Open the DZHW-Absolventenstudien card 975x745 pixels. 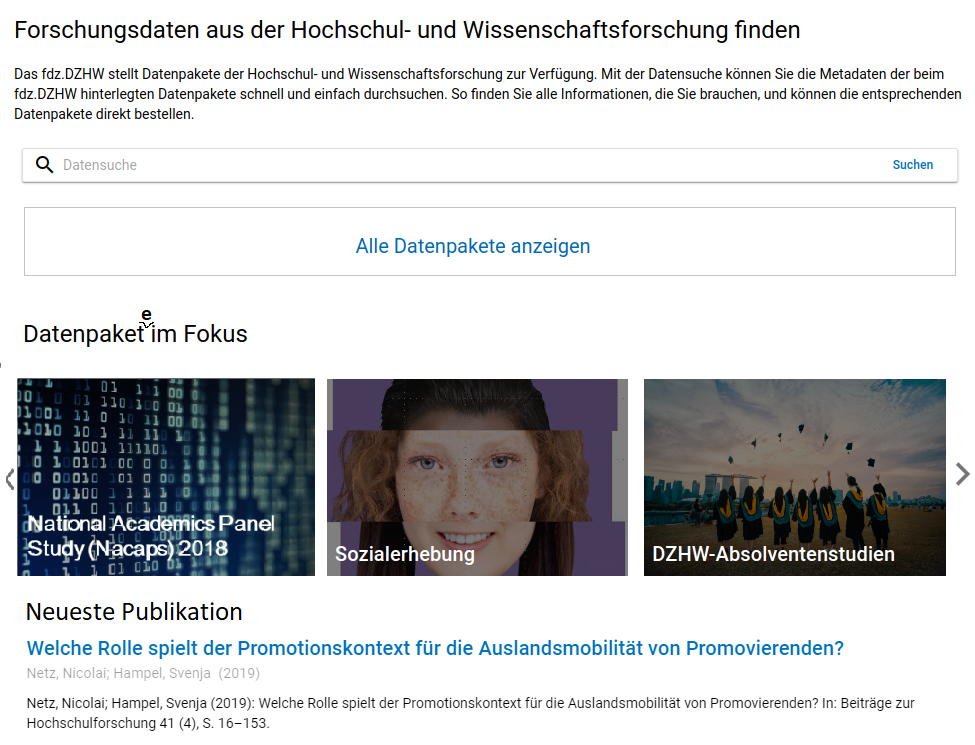point(795,477)
